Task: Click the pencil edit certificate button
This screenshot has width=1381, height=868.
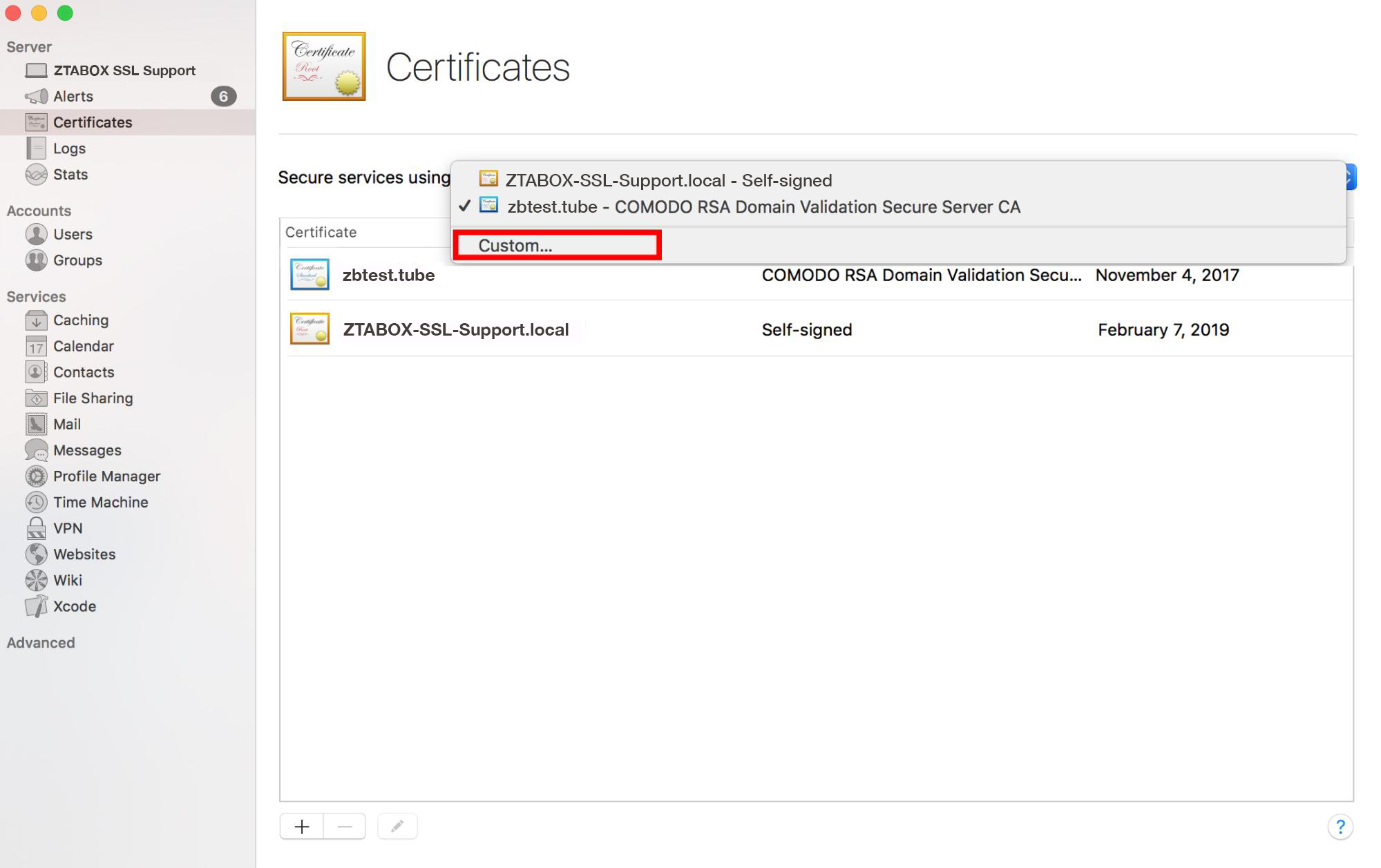Action: point(397,827)
